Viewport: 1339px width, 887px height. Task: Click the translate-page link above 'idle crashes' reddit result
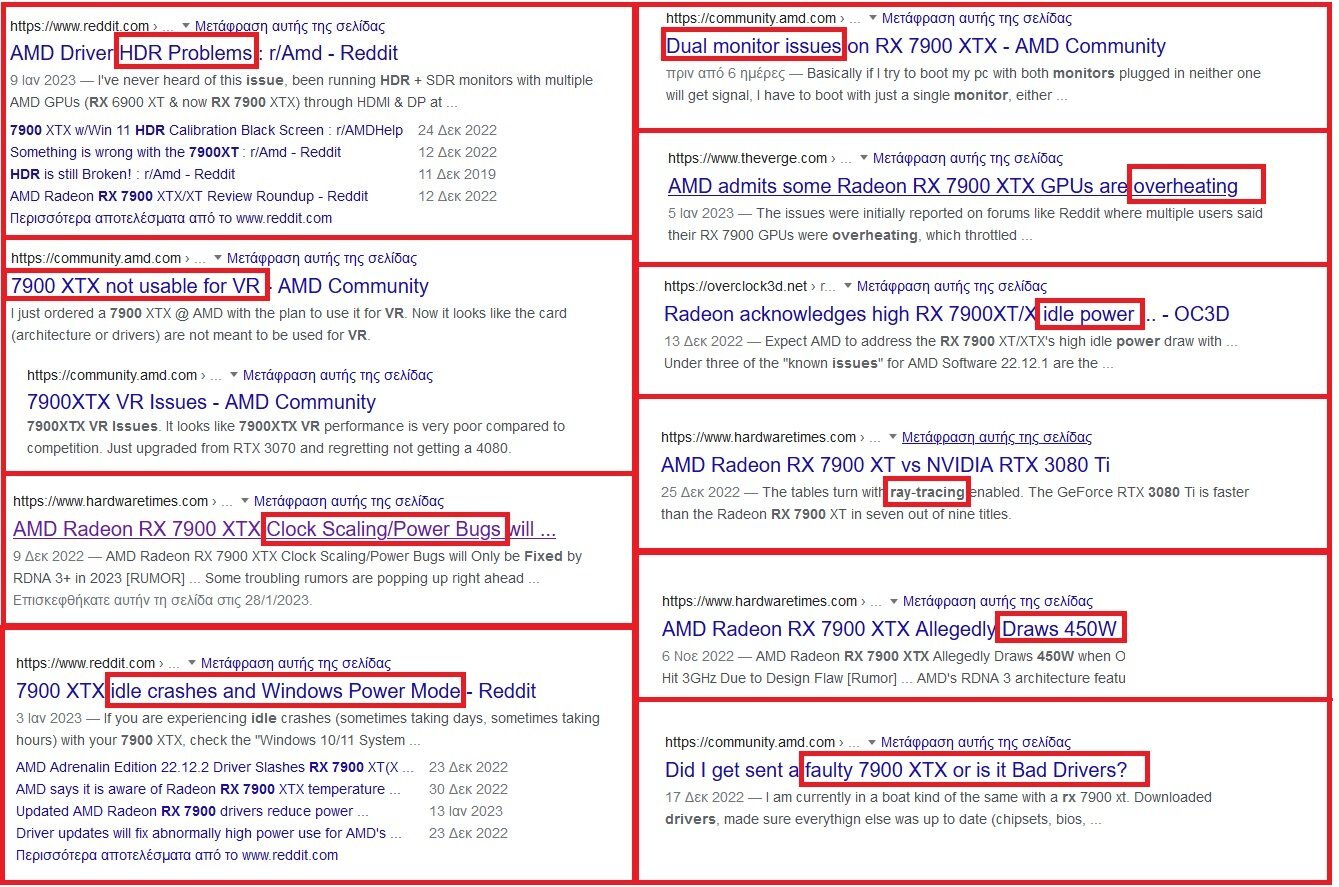pyautogui.click(x=296, y=663)
